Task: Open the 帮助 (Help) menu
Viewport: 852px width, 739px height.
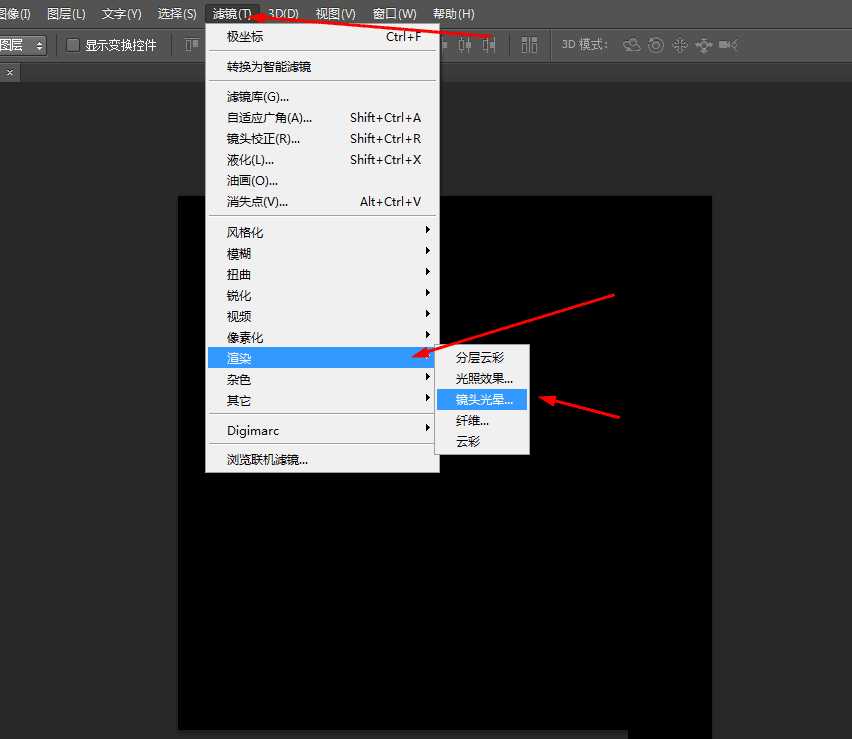Action: 454,13
